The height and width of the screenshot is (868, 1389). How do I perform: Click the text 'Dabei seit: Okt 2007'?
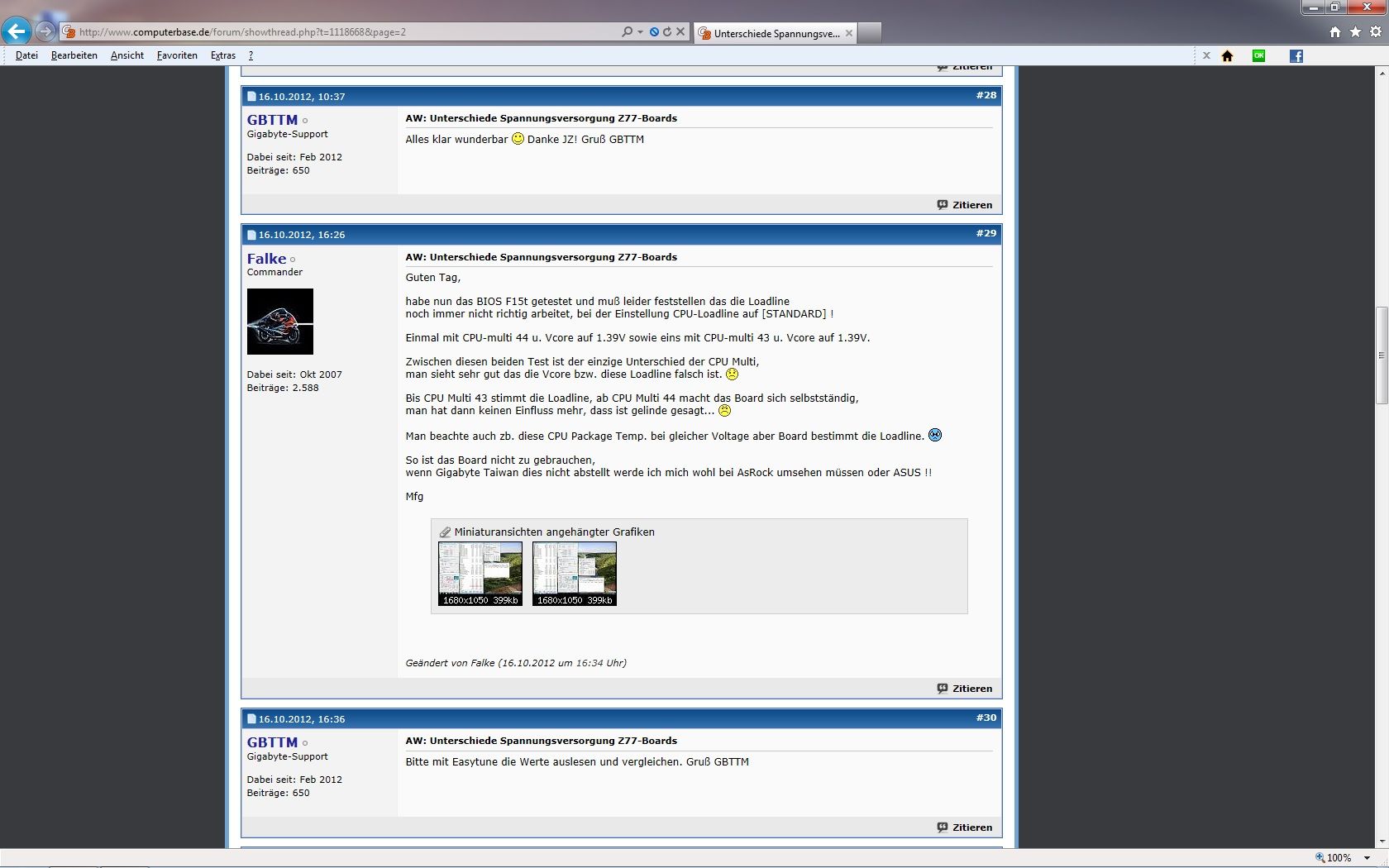[294, 374]
